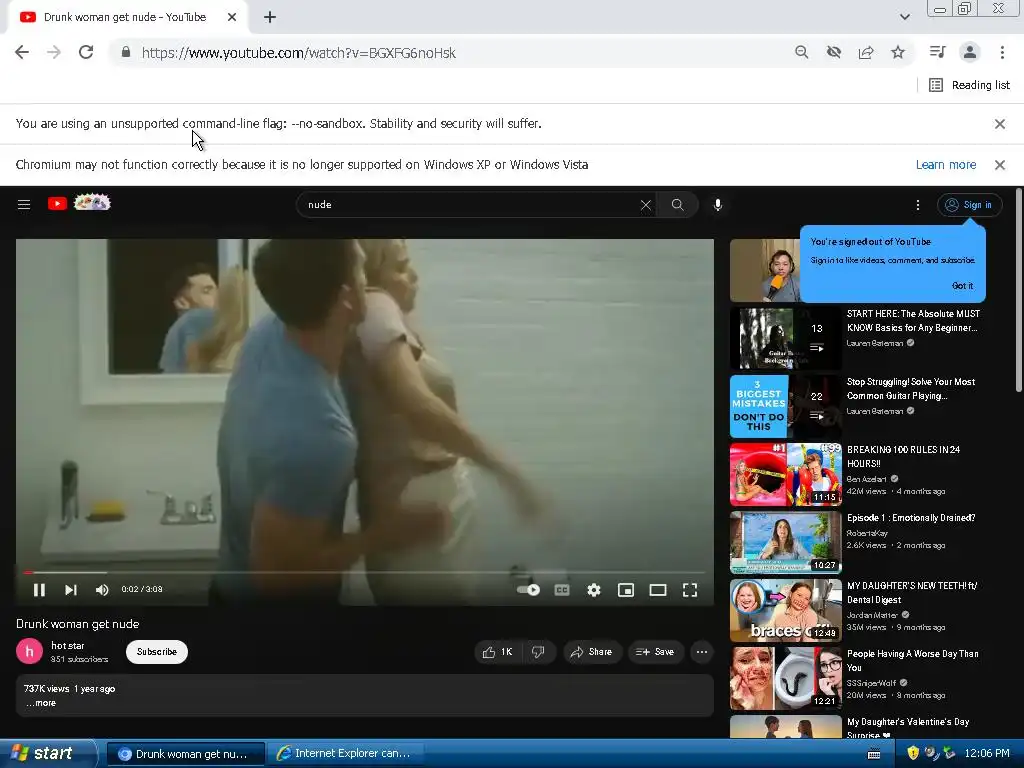Open the Reading list
The width and height of the screenshot is (1024, 768).
969,85
